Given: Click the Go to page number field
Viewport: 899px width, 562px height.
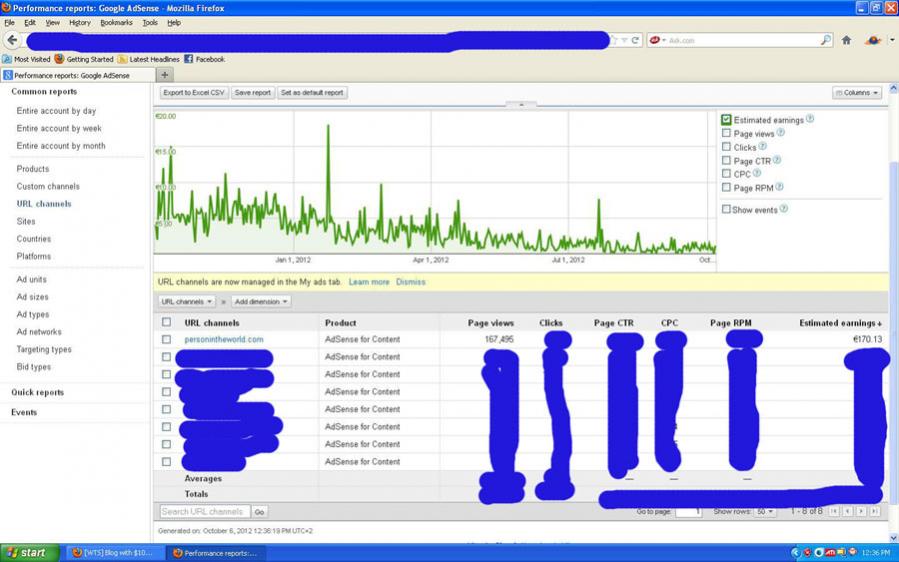Looking at the screenshot, I should (688, 511).
